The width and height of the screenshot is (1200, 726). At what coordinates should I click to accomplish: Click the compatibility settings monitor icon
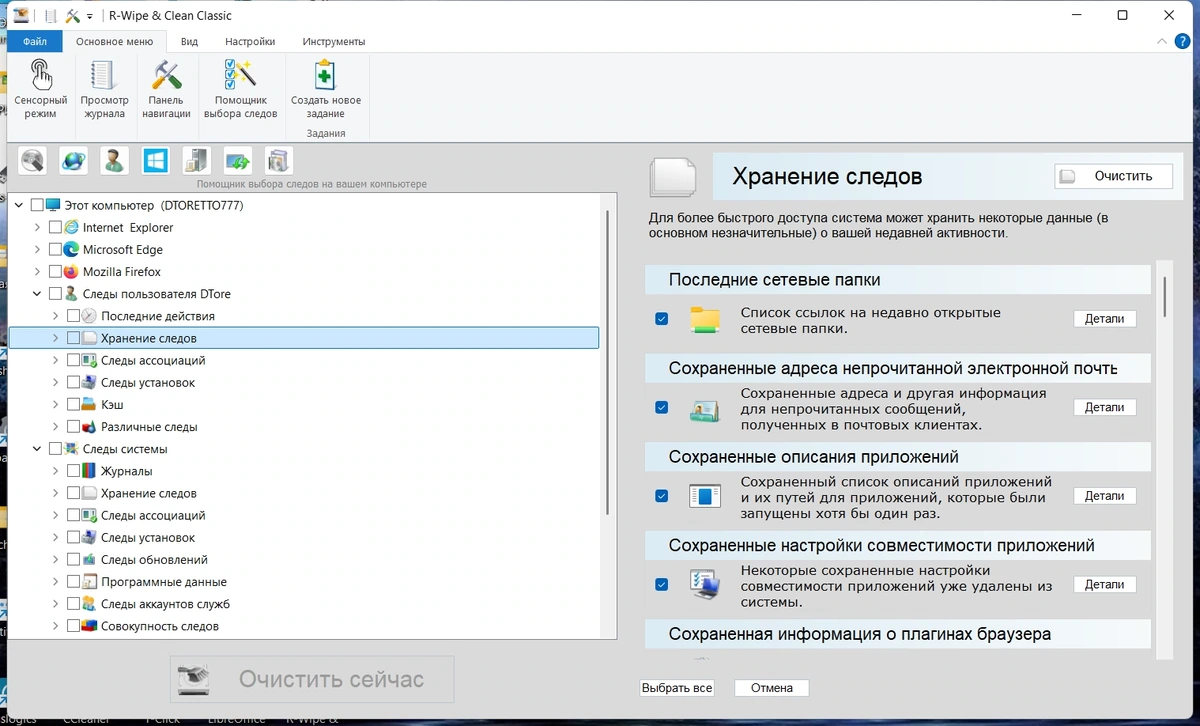pos(705,584)
